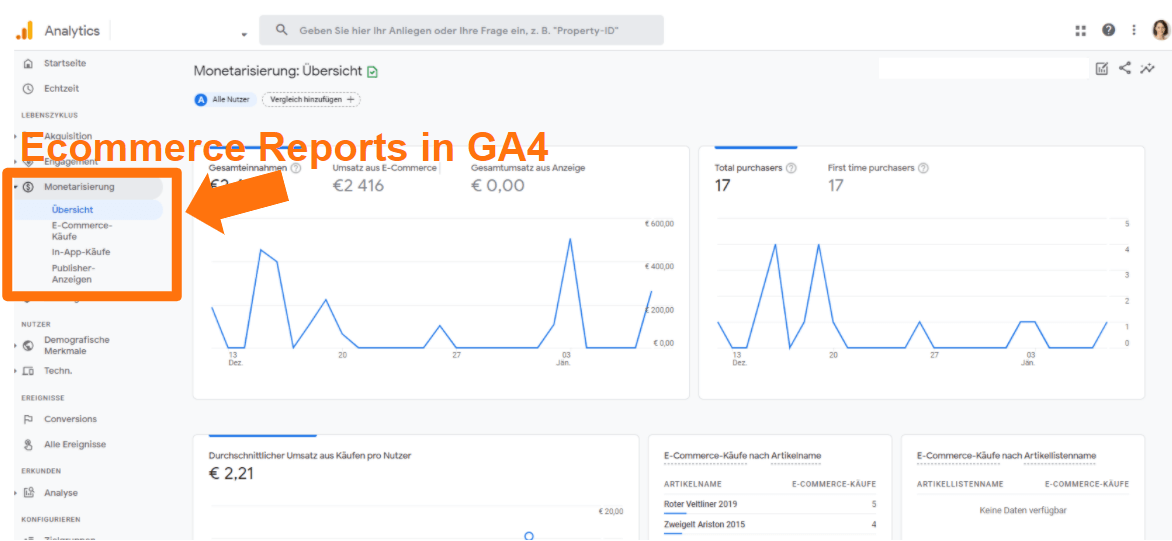The image size is (1172, 541).
Task: Click the Alle Nutzer comparison chip
Action: point(225,100)
